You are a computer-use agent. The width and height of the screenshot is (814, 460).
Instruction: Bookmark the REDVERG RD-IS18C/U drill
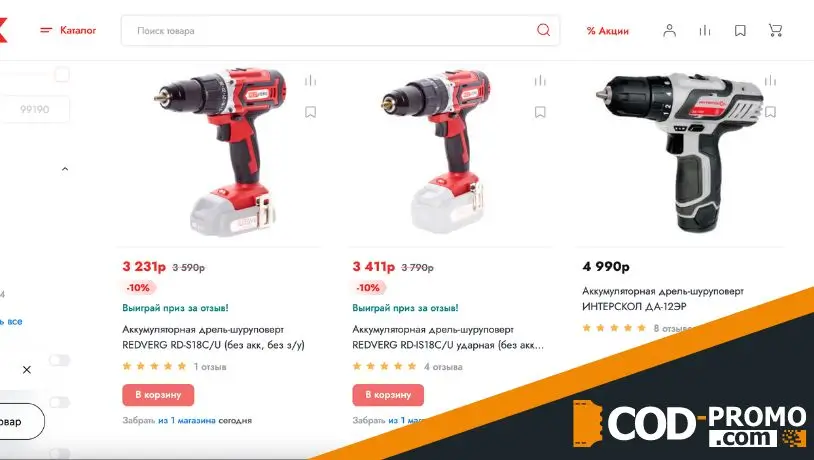[x=540, y=112]
